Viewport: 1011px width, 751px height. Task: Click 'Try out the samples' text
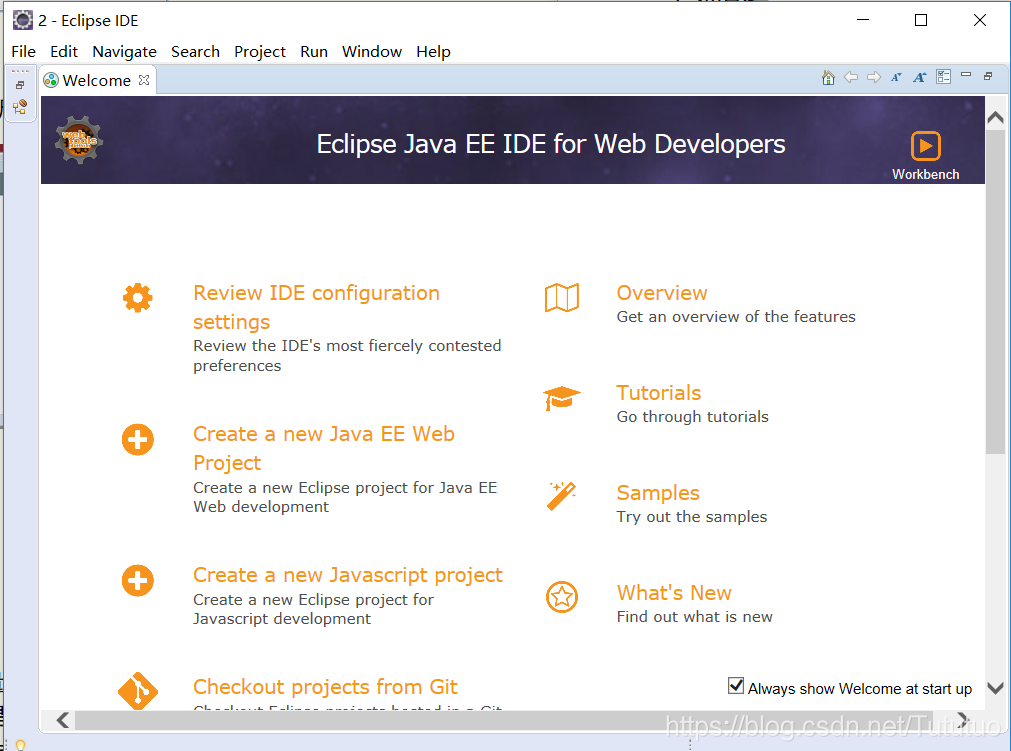tap(692, 517)
